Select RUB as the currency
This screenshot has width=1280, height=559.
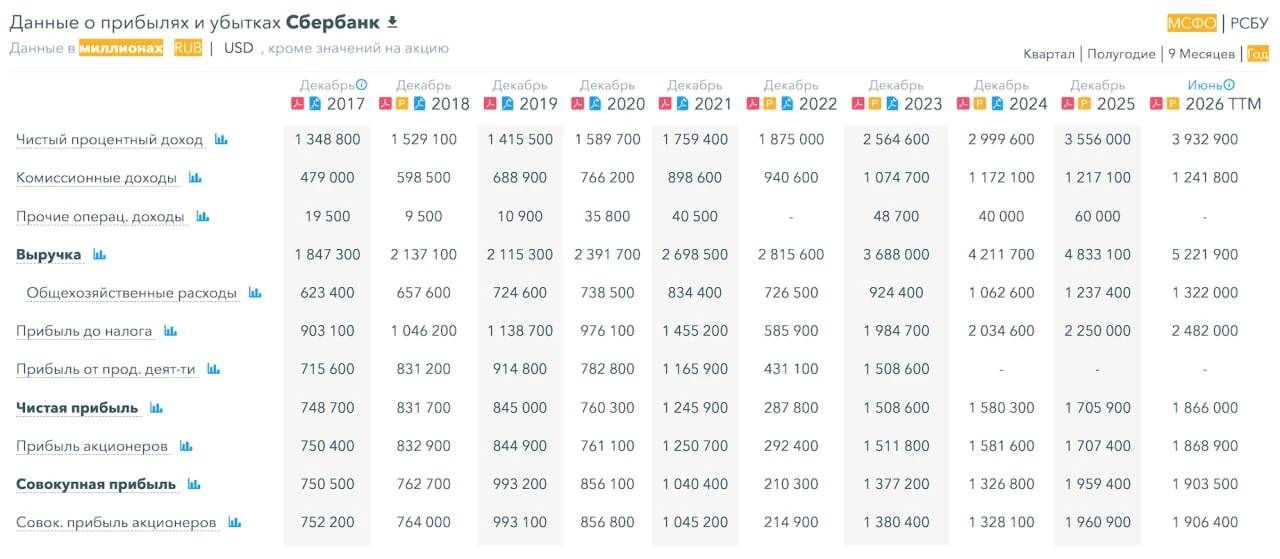(x=188, y=48)
